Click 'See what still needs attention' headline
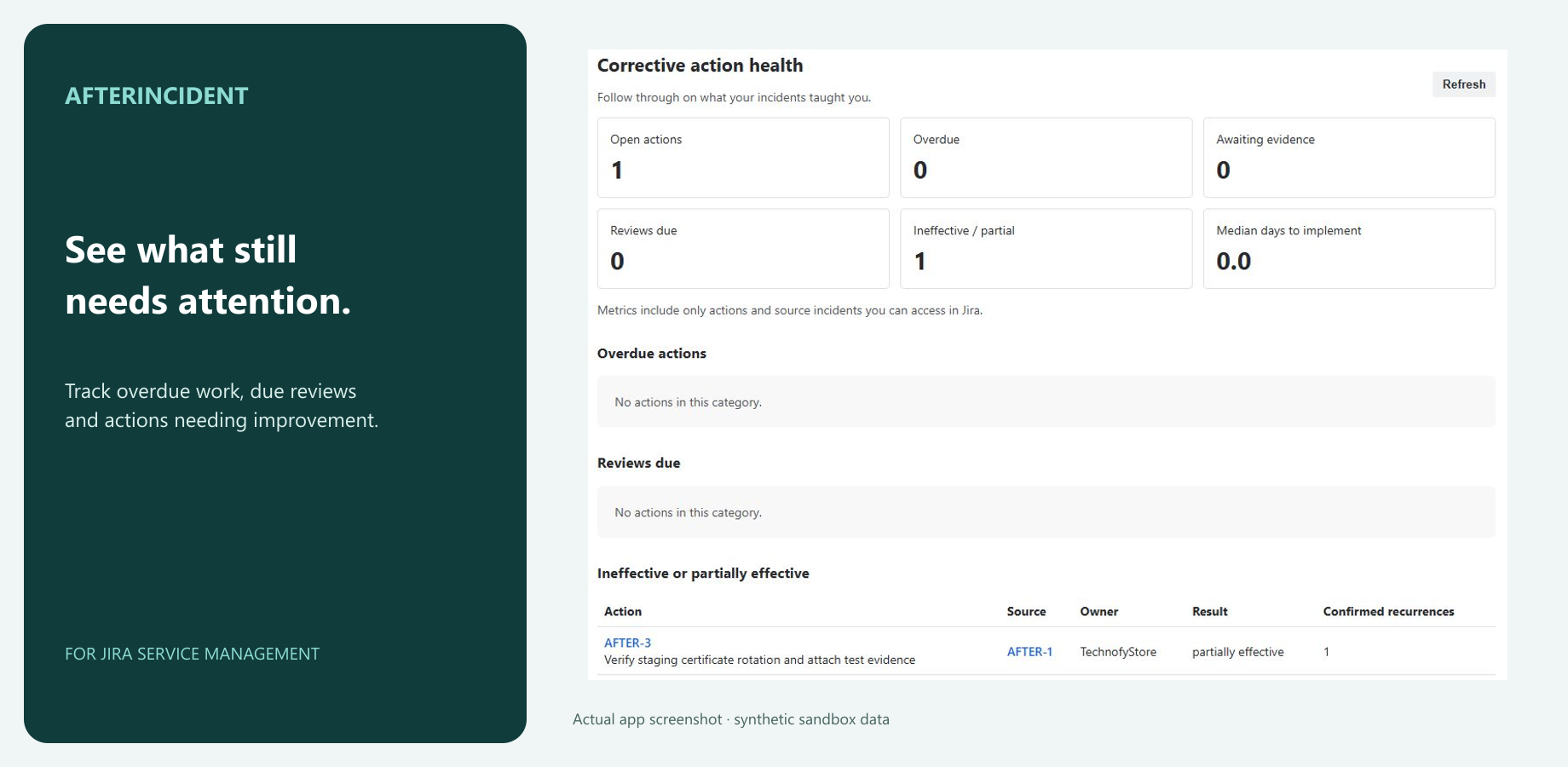 click(x=207, y=275)
